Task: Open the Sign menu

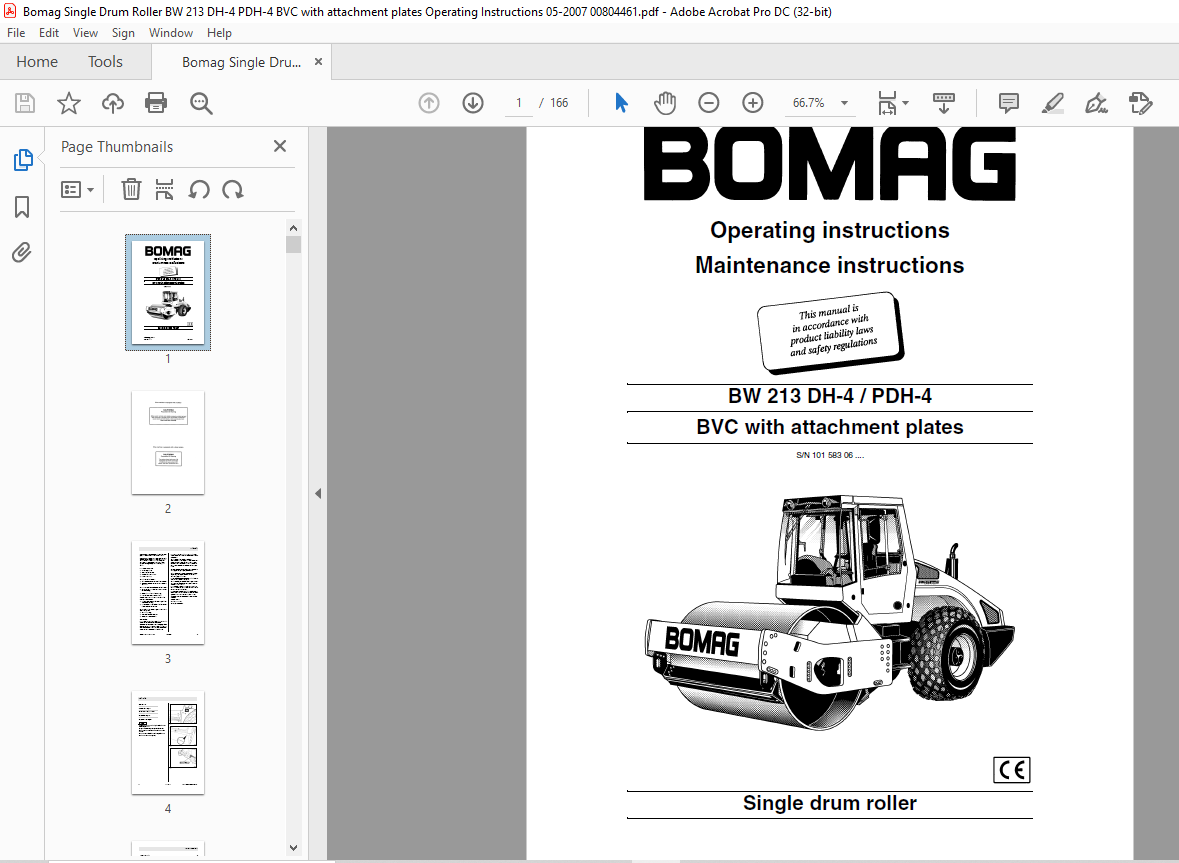Action: click(123, 33)
